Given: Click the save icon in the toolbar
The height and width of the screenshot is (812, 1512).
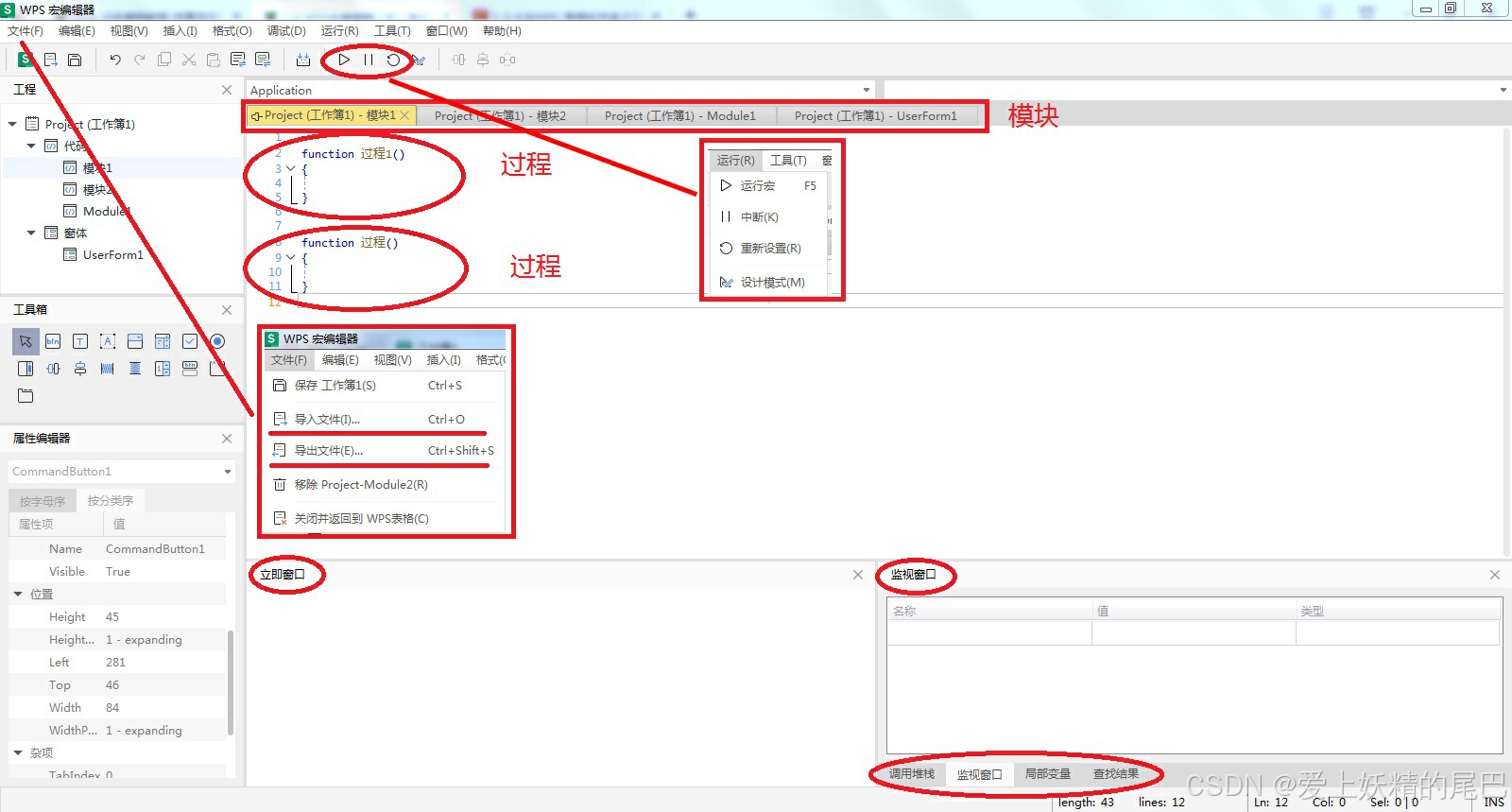Looking at the screenshot, I should pyautogui.click(x=75, y=60).
